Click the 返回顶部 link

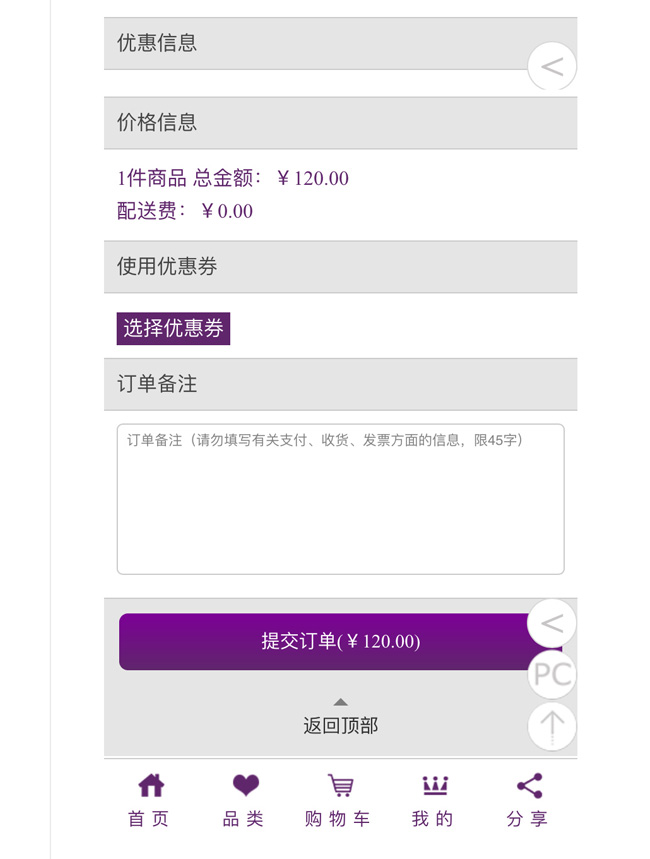341,726
